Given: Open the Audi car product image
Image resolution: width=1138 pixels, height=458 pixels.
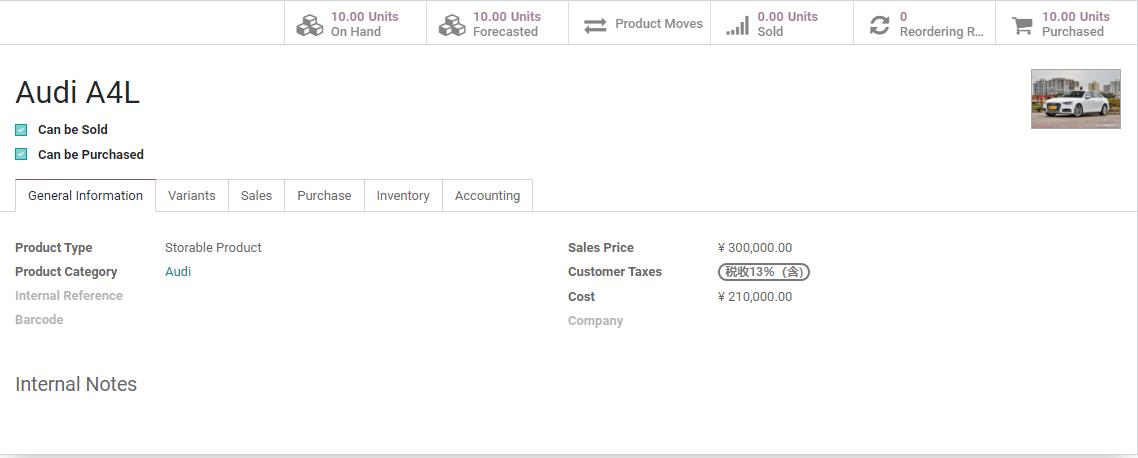Looking at the screenshot, I should pyautogui.click(x=1076, y=99).
